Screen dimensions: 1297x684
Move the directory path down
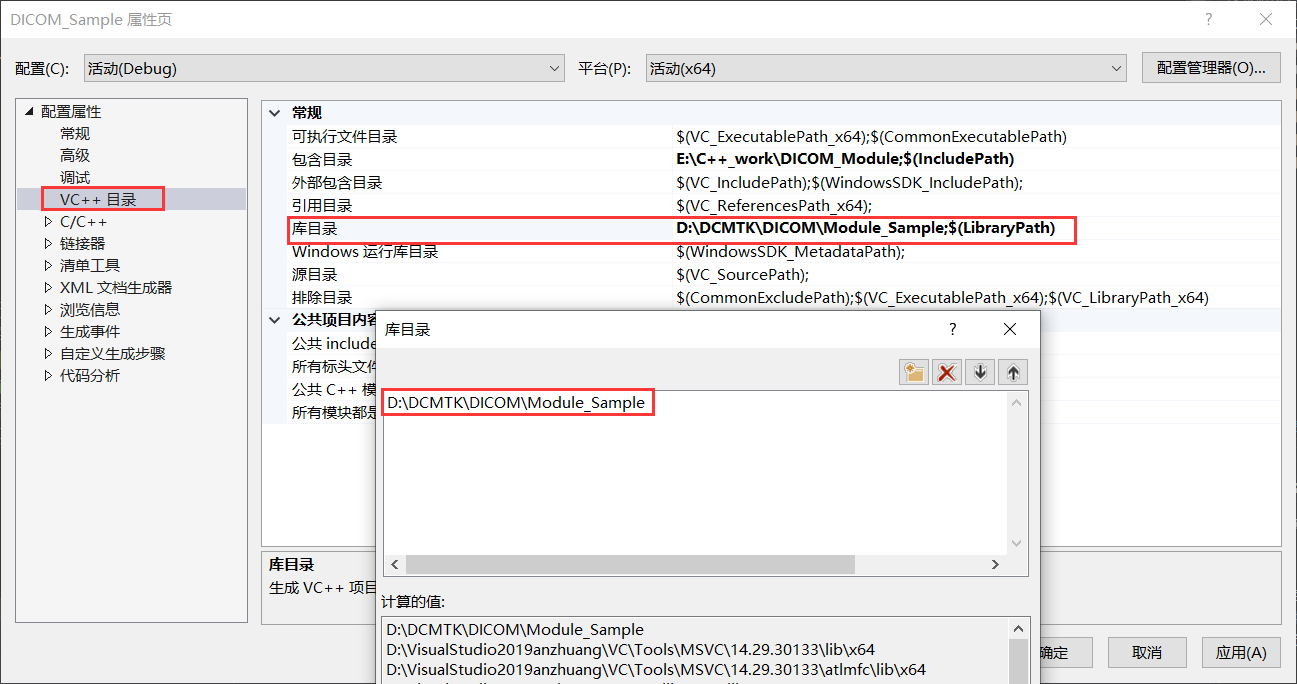980,371
